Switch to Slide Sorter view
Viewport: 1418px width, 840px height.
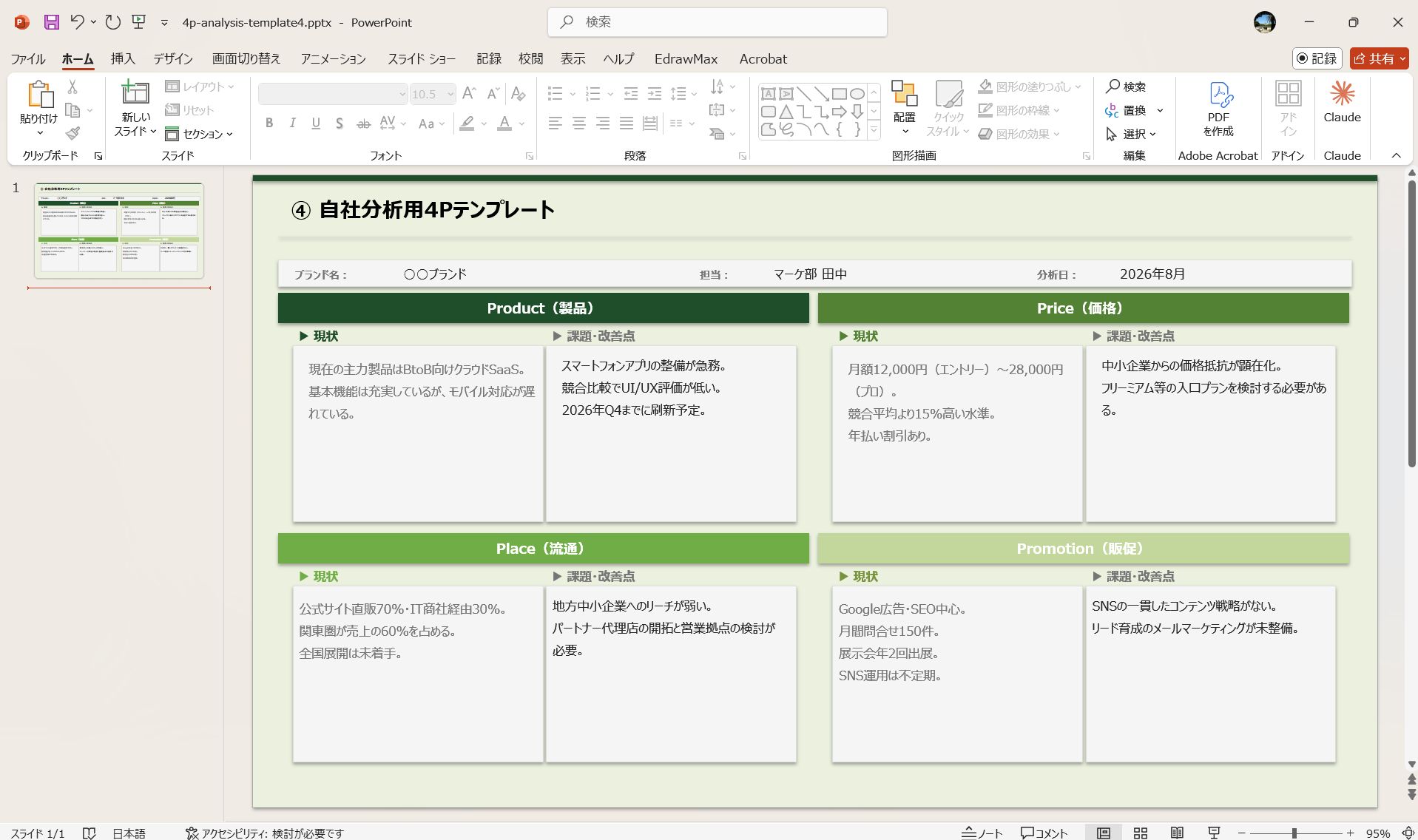click(x=1141, y=833)
